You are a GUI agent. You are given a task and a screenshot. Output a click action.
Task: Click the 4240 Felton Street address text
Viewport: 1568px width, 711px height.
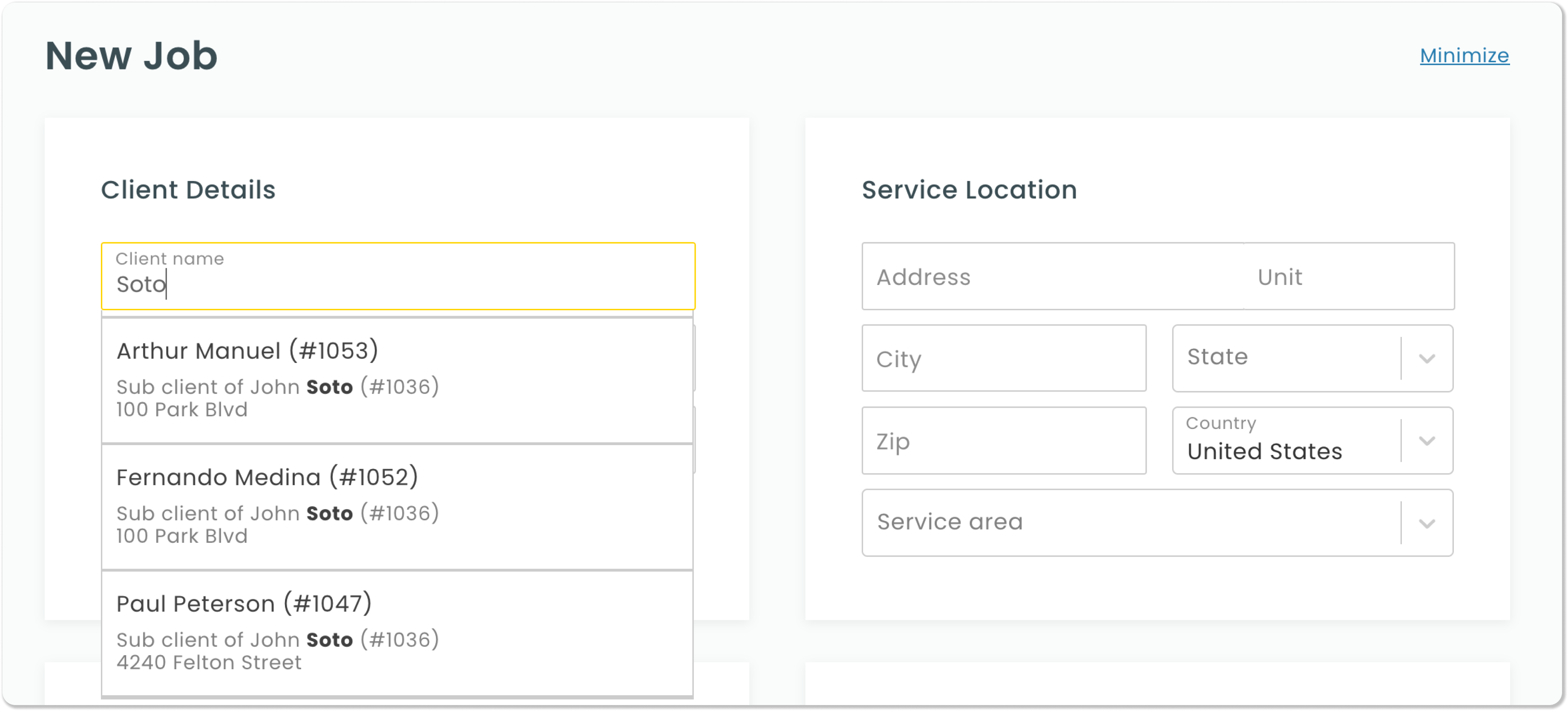pyautogui.click(x=209, y=662)
